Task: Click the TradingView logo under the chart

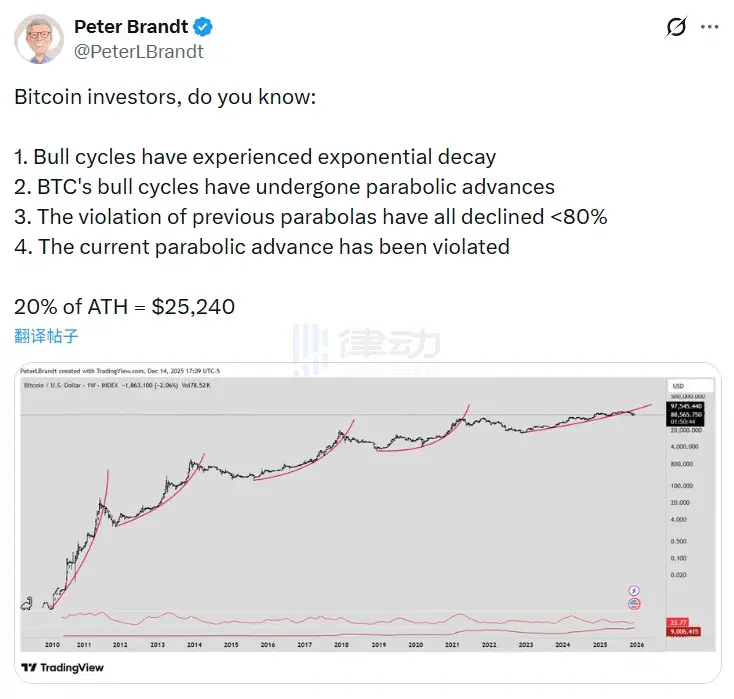Action: click(62, 667)
